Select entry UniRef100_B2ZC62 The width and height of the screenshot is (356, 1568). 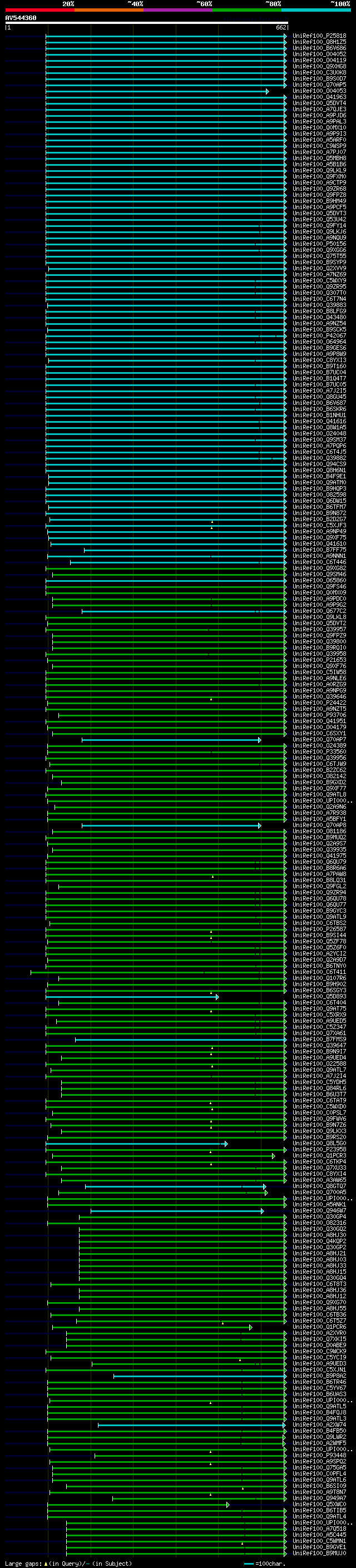[319, 770]
